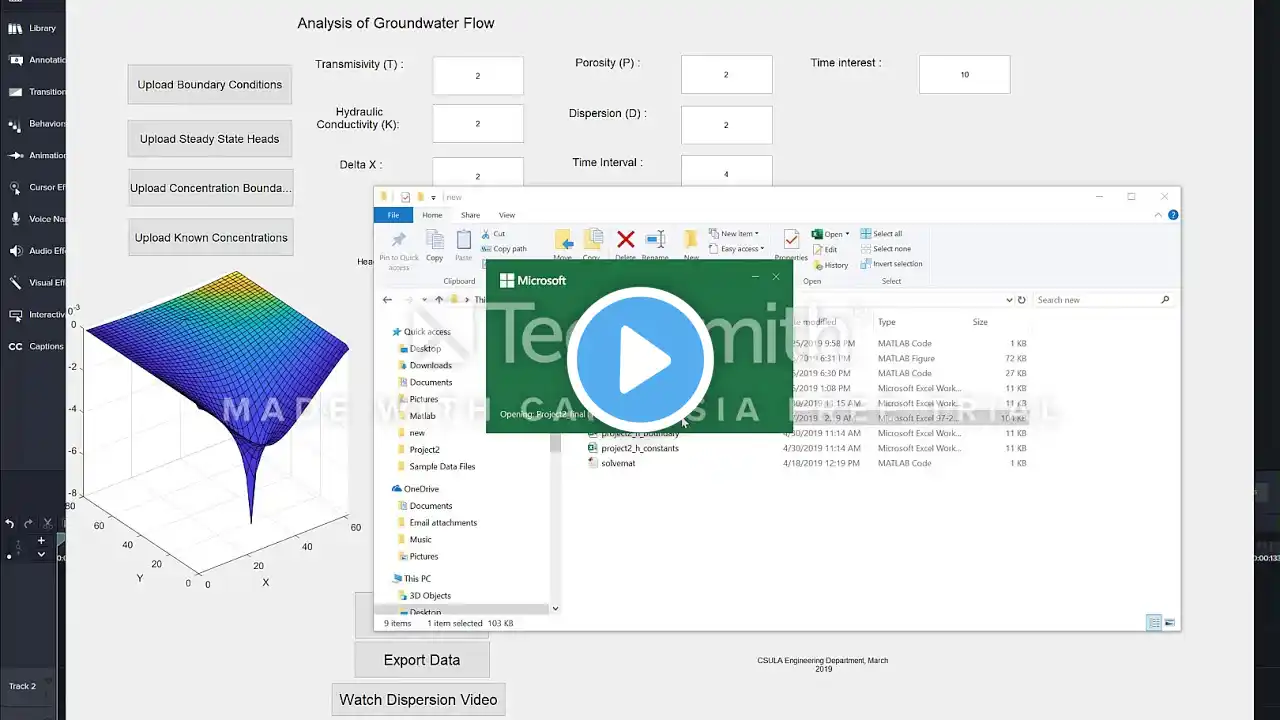The image size is (1280, 720).
Task: Click the Porosity (P) input field
Action: (x=726, y=75)
